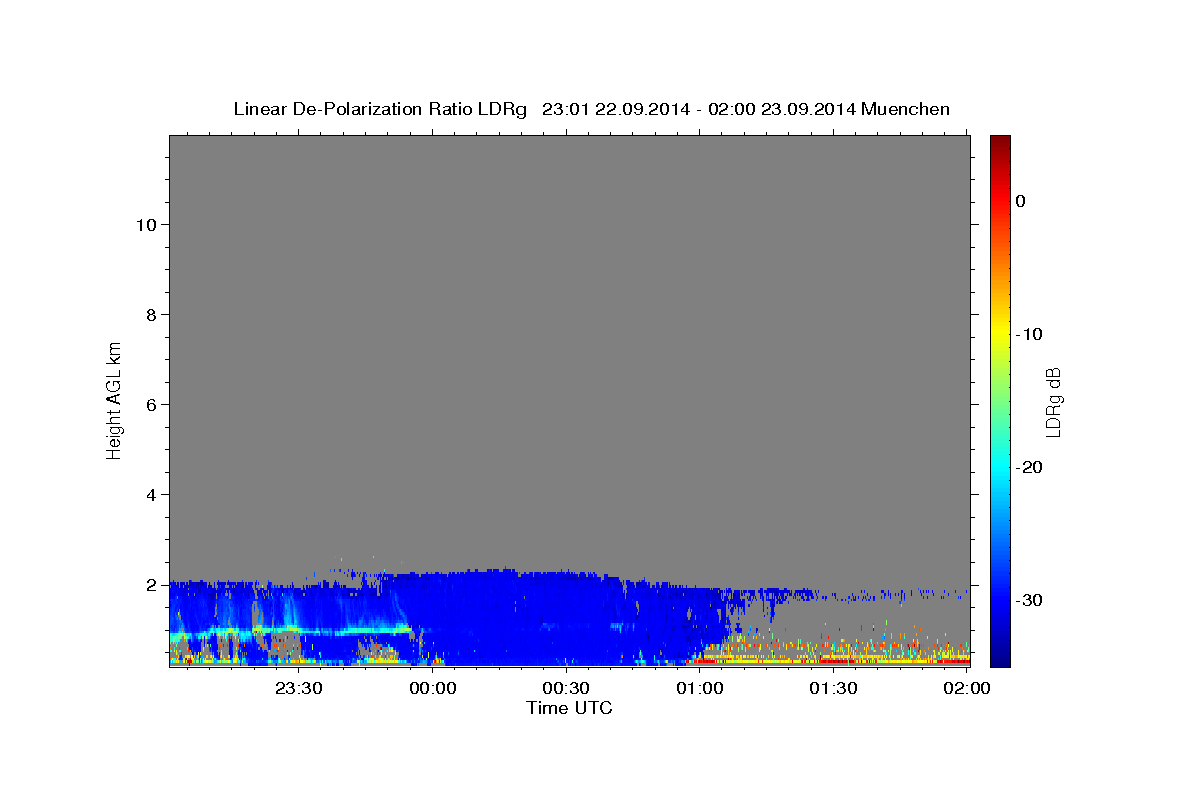Click the '01:00' time tick label
1200x800 pixels.
(699, 688)
